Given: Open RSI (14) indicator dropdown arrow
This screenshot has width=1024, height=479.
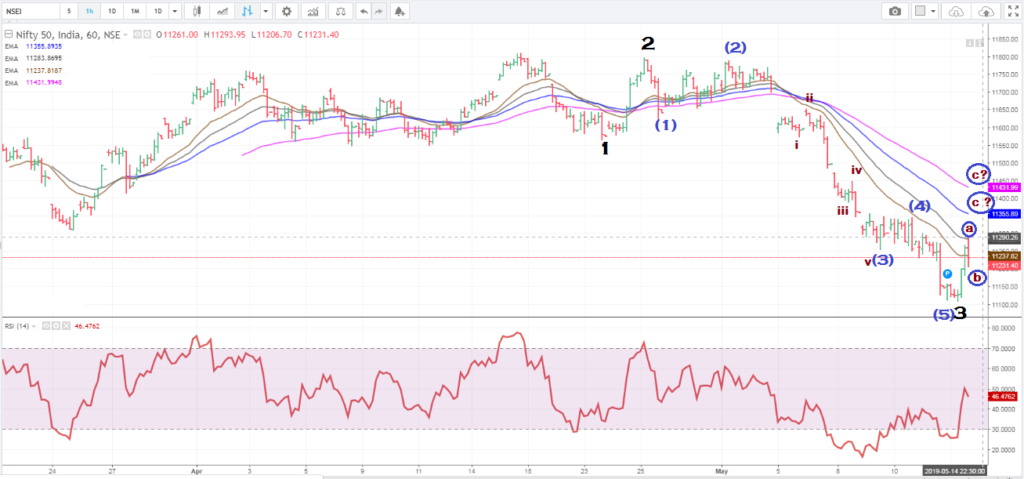Looking at the screenshot, I should 35,325.
